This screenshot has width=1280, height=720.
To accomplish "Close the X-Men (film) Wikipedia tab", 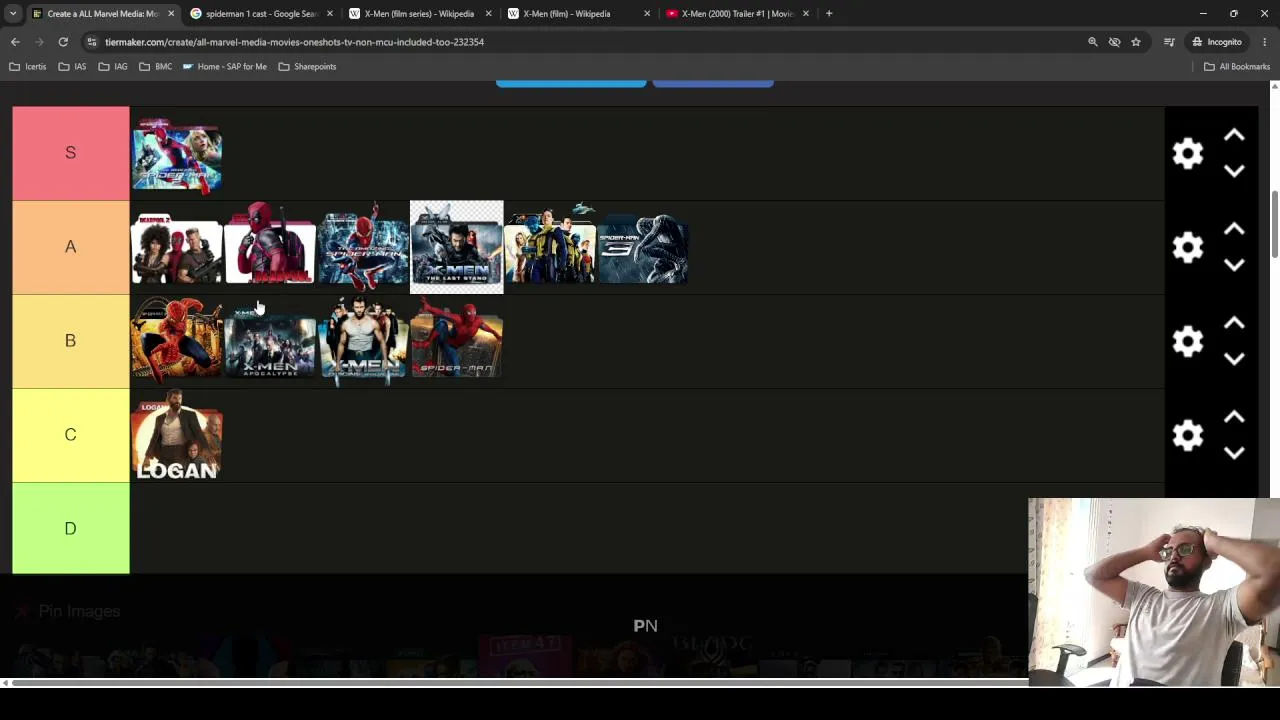I will click(x=647, y=14).
